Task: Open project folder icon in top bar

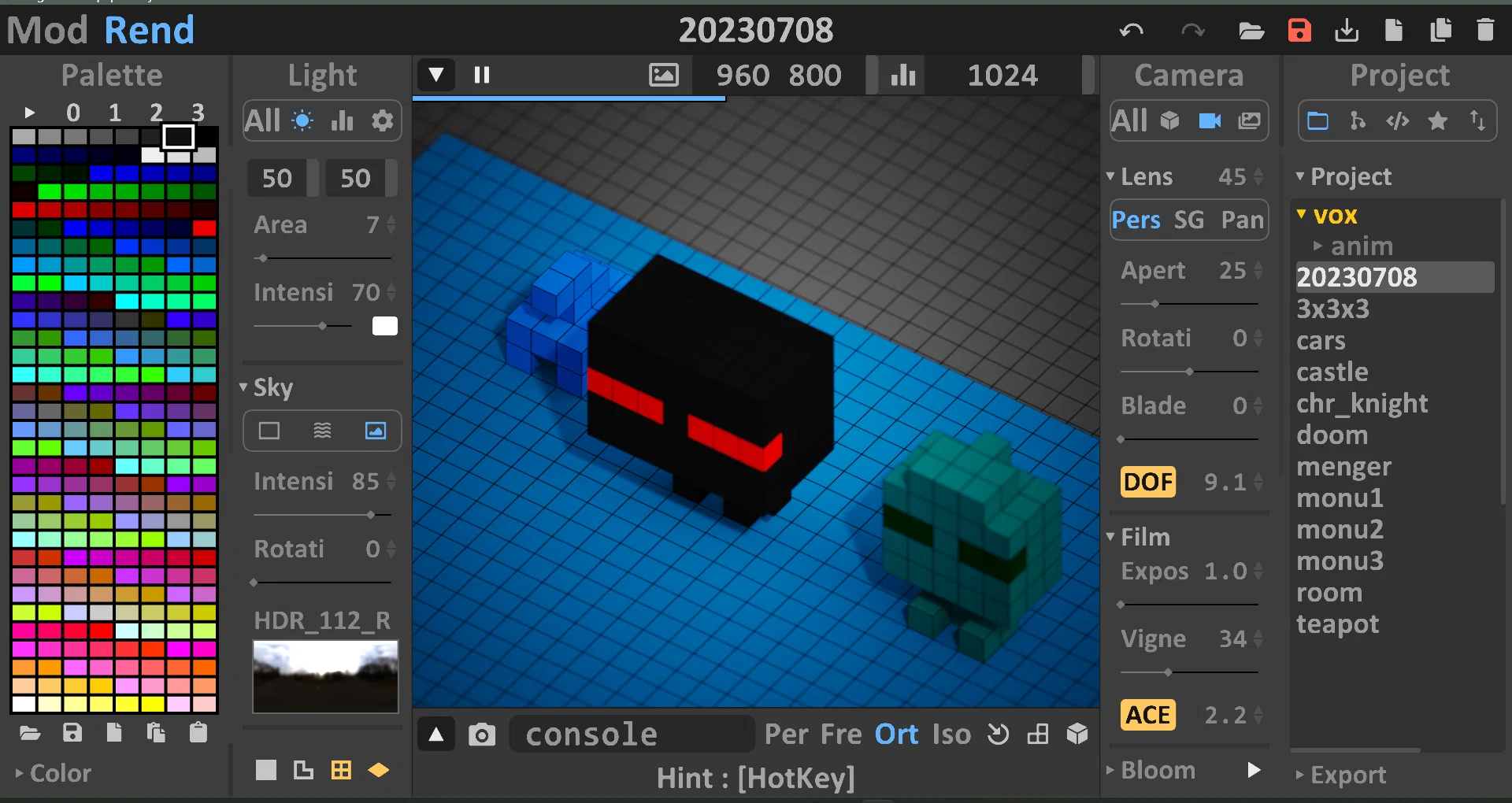Action: pyautogui.click(x=1251, y=31)
